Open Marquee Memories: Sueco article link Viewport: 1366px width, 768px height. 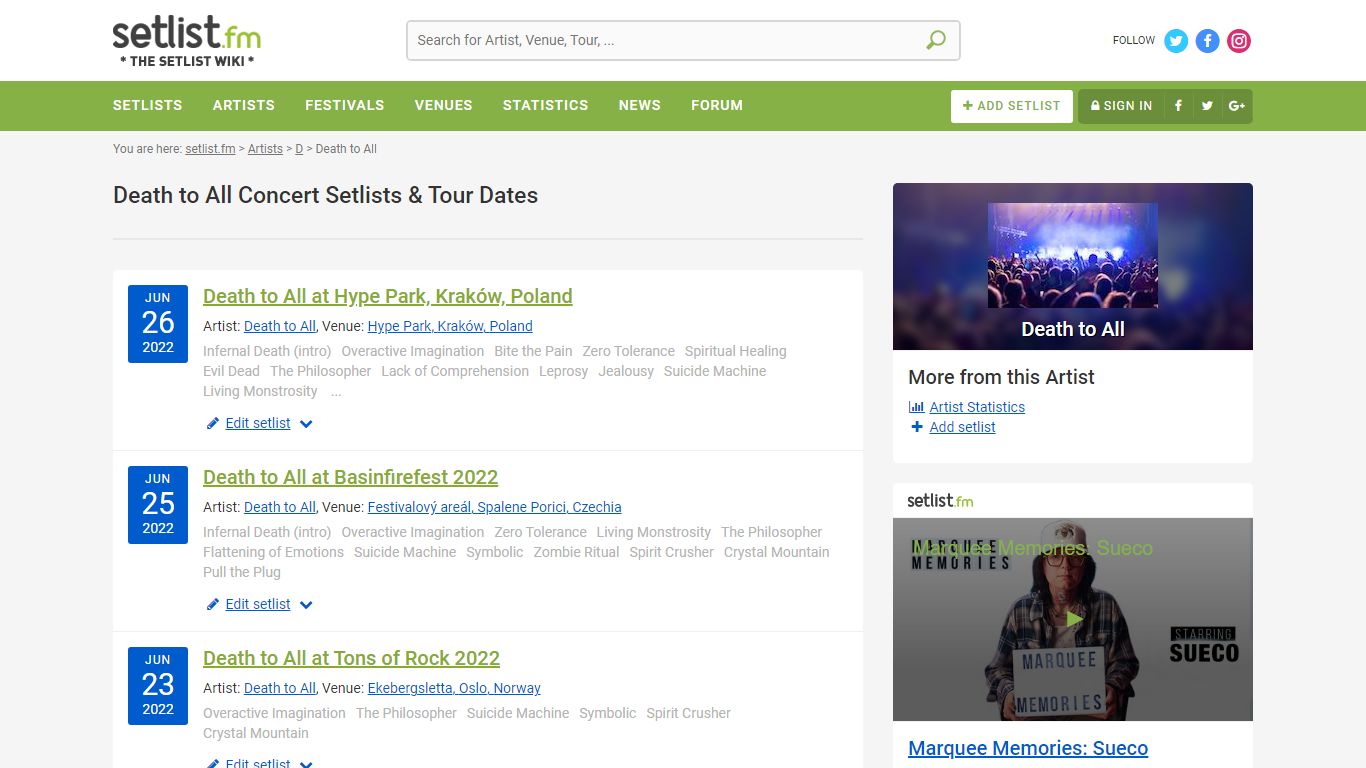(1028, 748)
